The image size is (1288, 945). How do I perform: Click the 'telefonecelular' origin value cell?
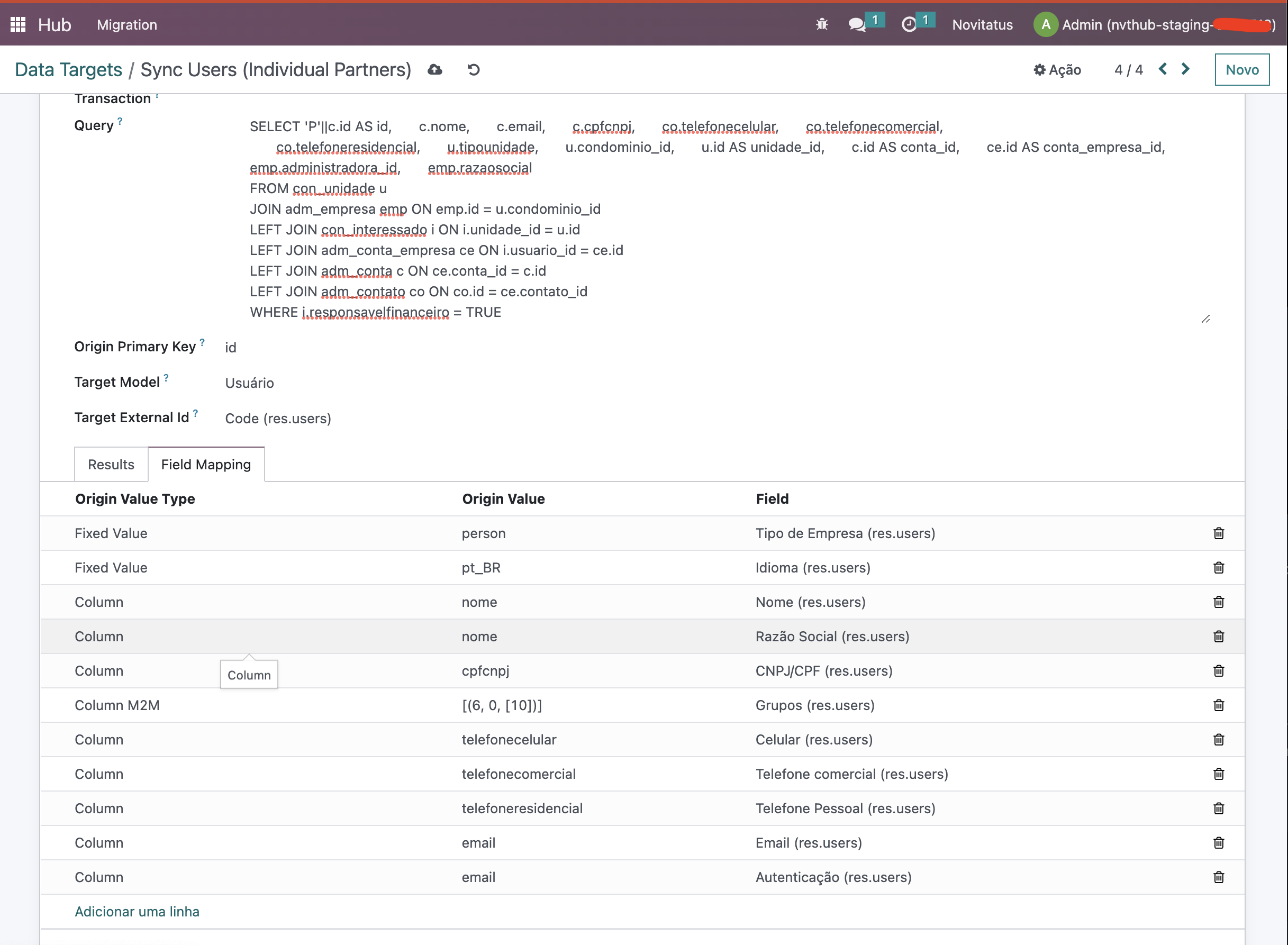coord(509,739)
